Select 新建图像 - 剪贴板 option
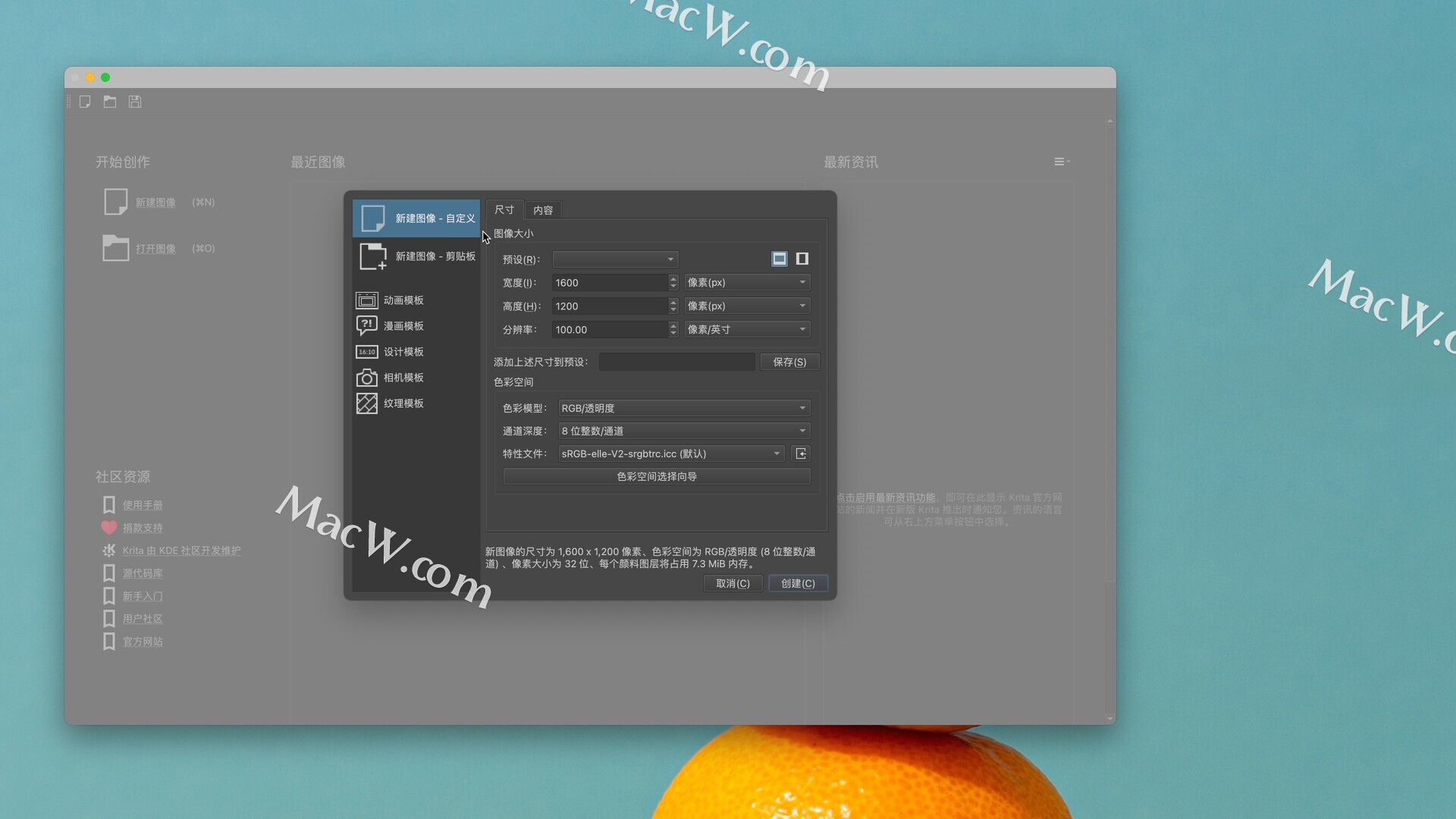This screenshot has width=1456, height=819. point(416,256)
